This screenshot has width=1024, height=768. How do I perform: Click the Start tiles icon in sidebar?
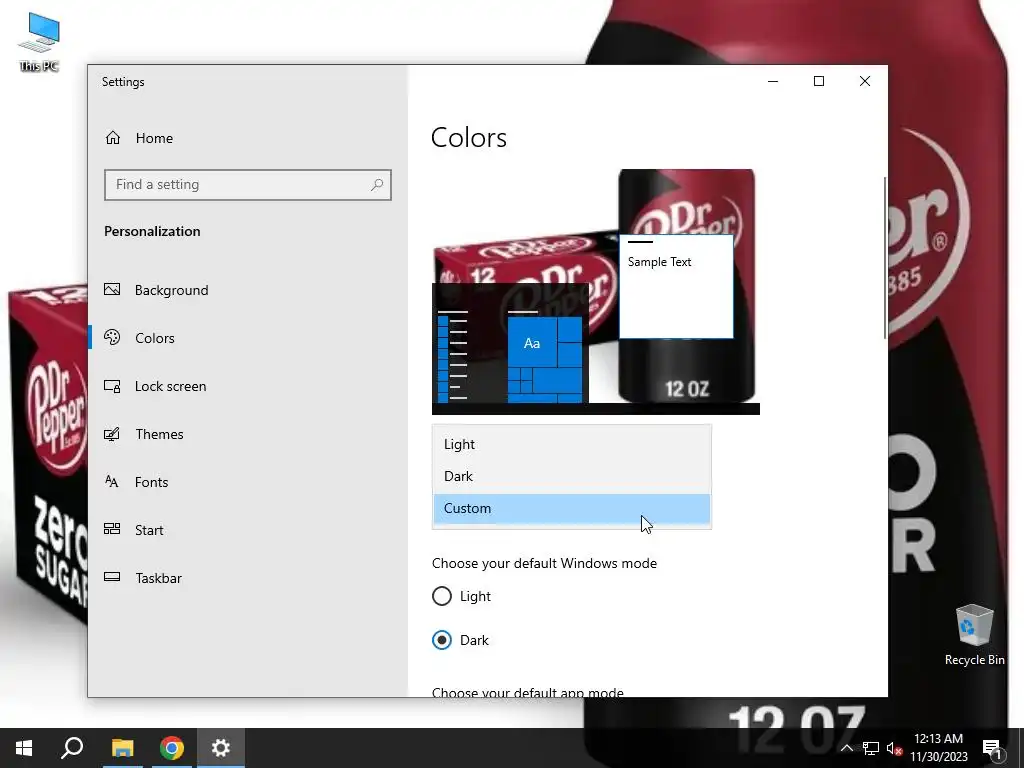point(112,530)
